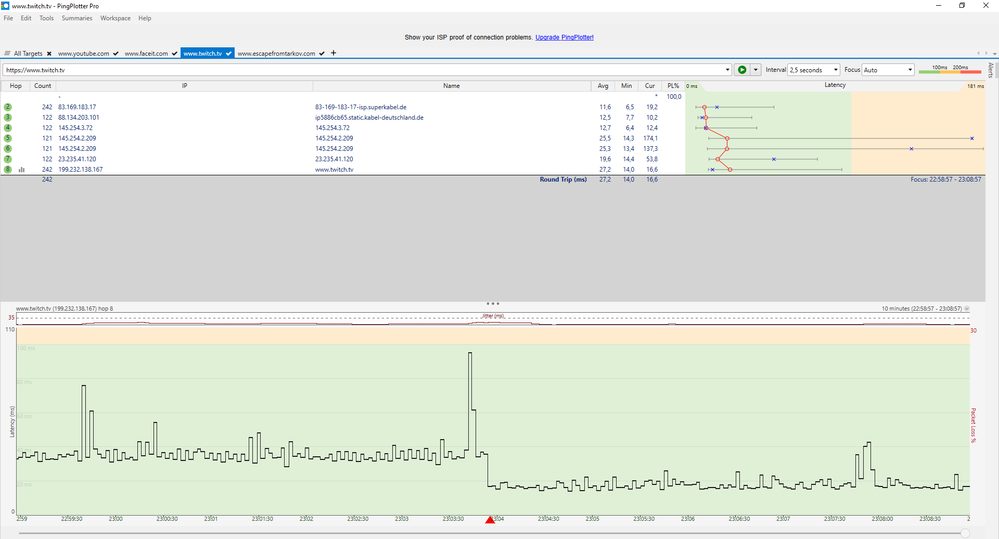Viewport: 999px width, 539px height.
Task: Click the green hop 6 circle
Action: pos(8,148)
